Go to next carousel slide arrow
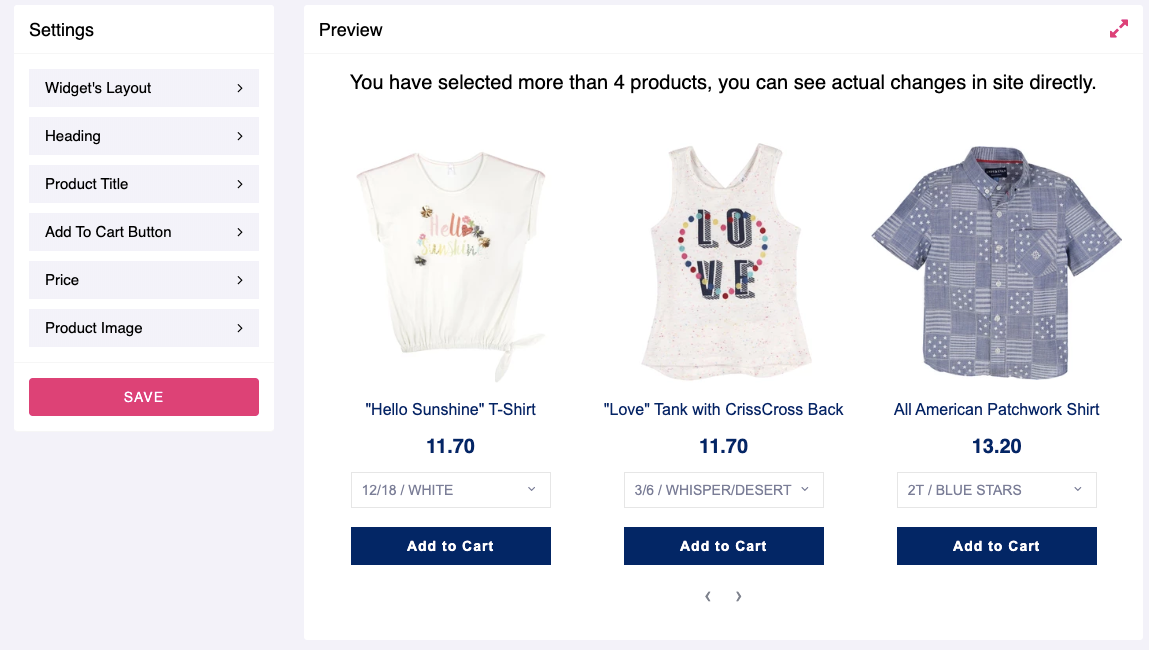1149x650 pixels. (x=739, y=597)
